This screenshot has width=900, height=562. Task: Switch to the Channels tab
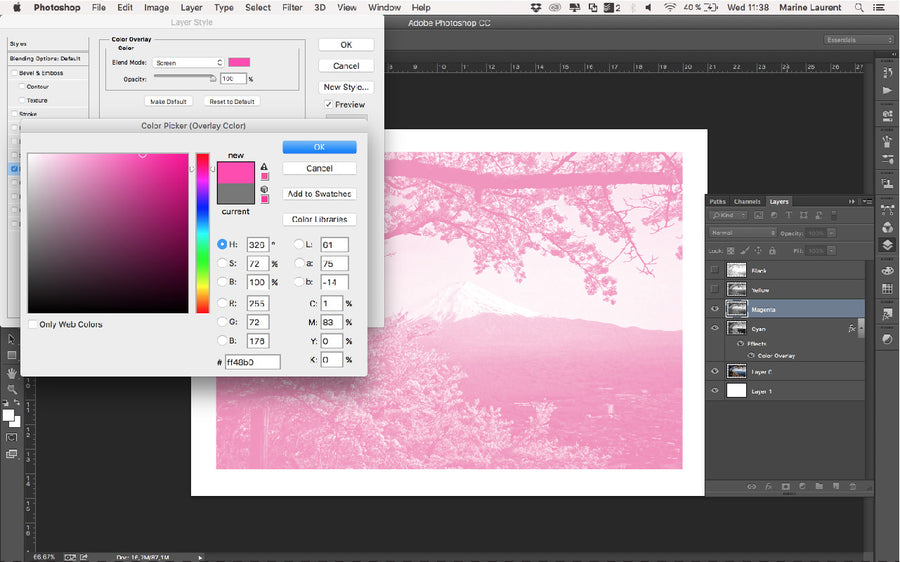coord(747,201)
